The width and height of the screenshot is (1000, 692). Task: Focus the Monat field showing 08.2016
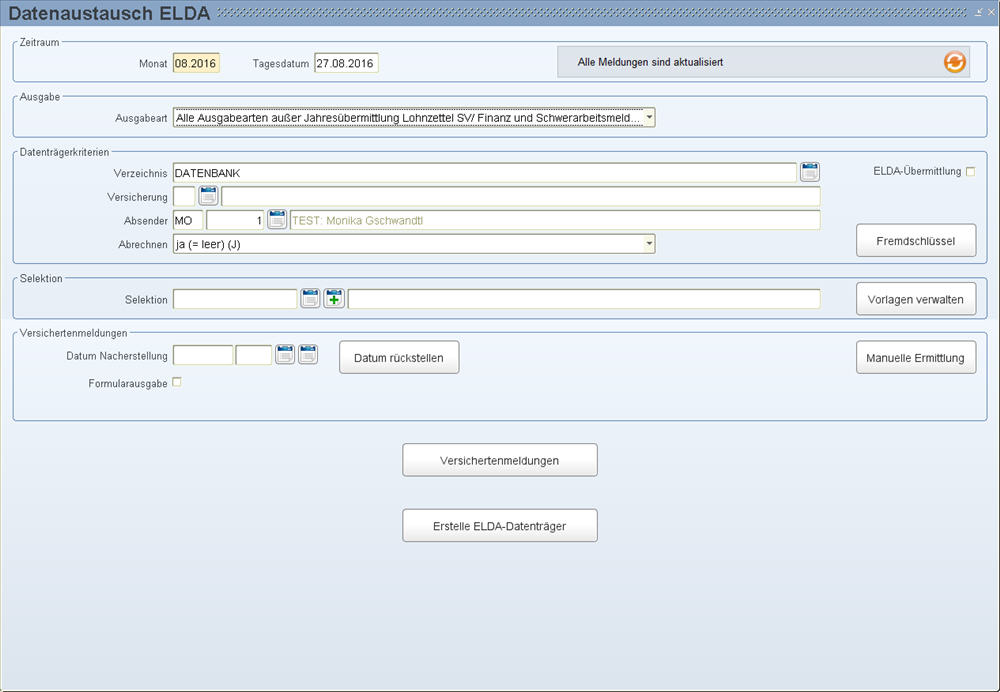tap(196, 63)
